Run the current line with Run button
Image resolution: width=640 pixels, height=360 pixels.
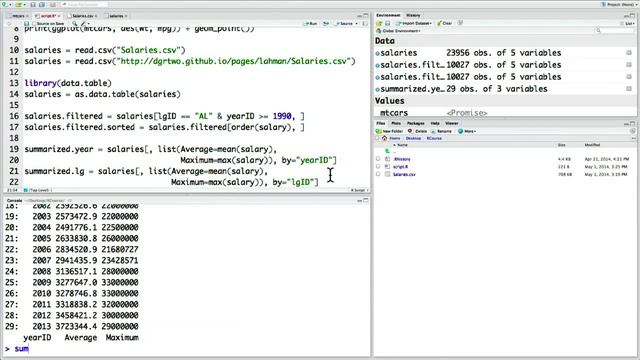pyautogui.click(x=311, y=24)
